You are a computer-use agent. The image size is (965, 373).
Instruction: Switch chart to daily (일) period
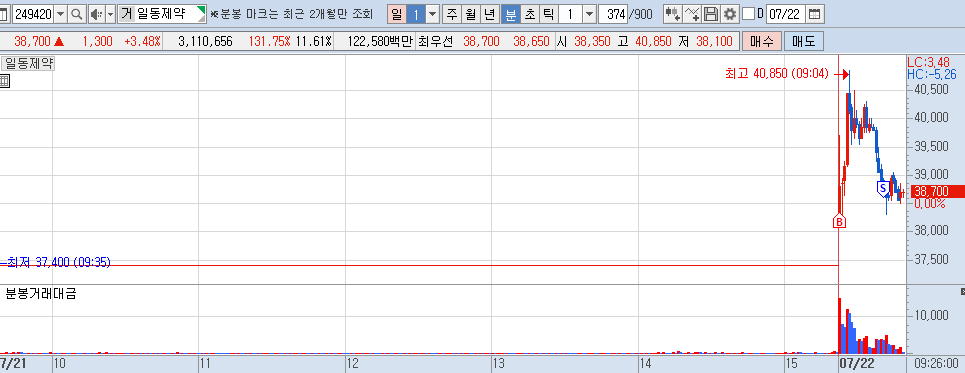pos(396,14)
